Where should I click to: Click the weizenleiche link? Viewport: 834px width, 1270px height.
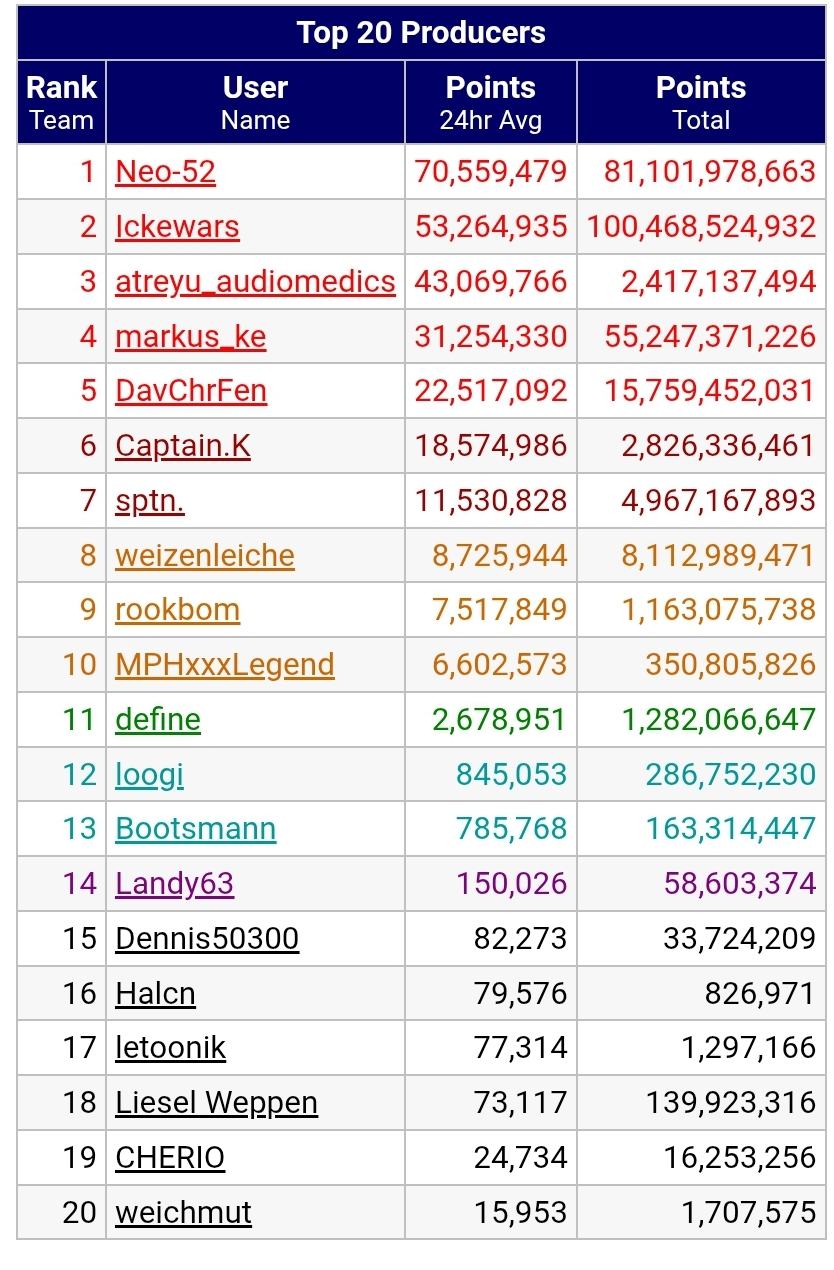coord(205,555)
